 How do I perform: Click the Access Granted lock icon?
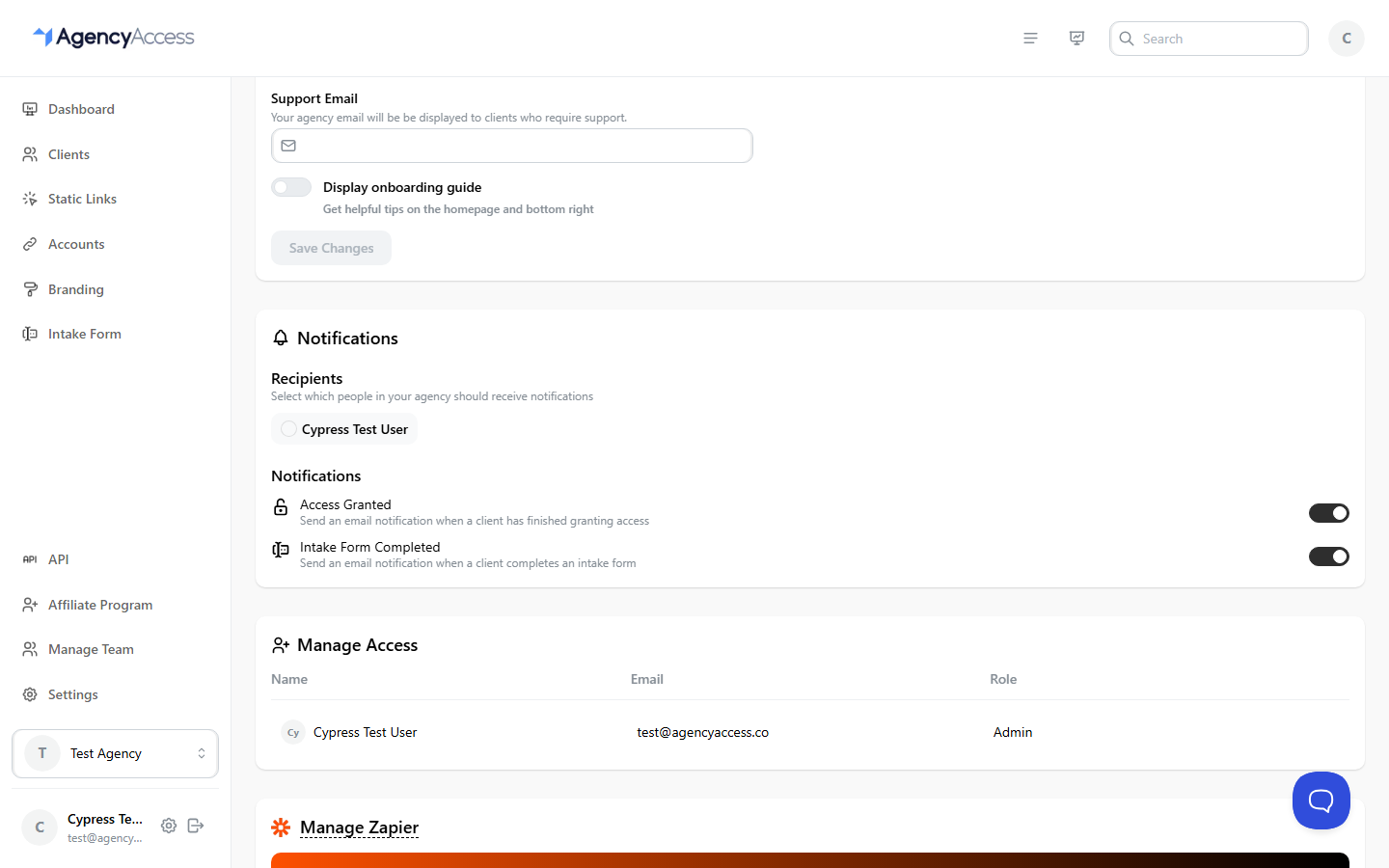pos(281,506)
